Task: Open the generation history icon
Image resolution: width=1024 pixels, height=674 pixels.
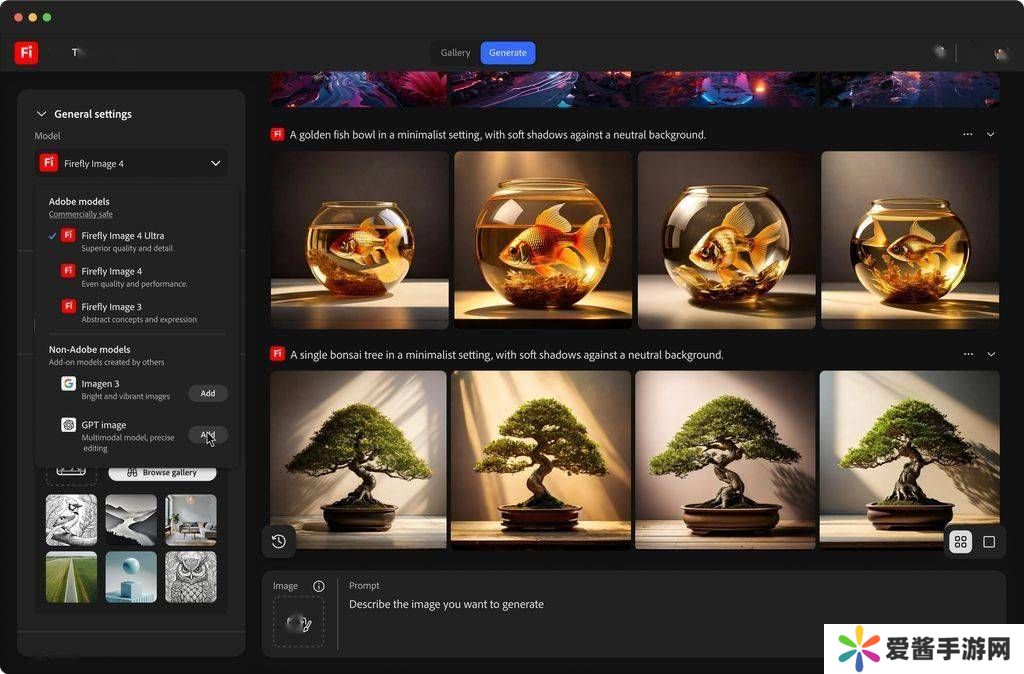Action: click(x=279, y=541)
